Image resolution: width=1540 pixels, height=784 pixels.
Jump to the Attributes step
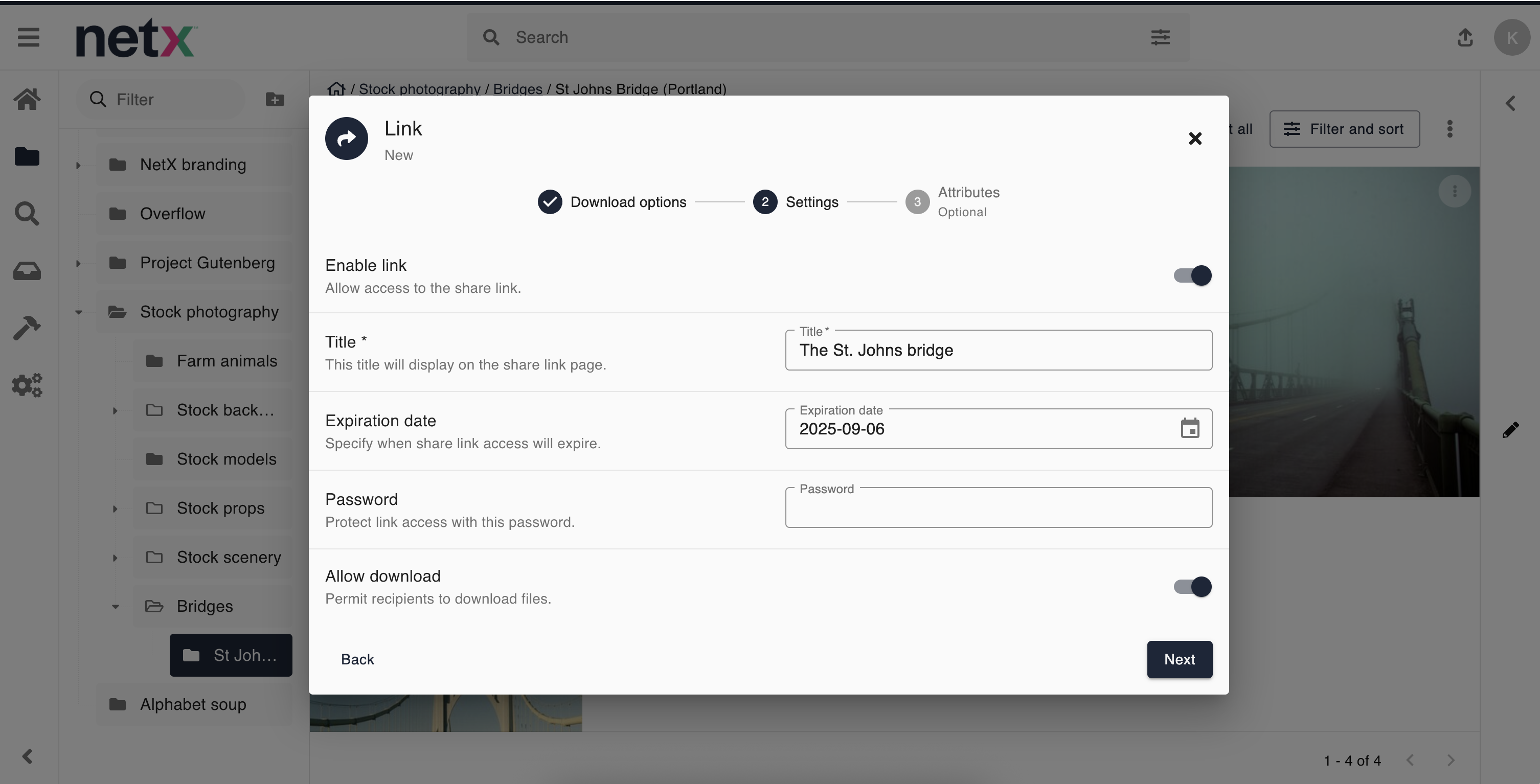pyautogui.click(x=953, y=202)
